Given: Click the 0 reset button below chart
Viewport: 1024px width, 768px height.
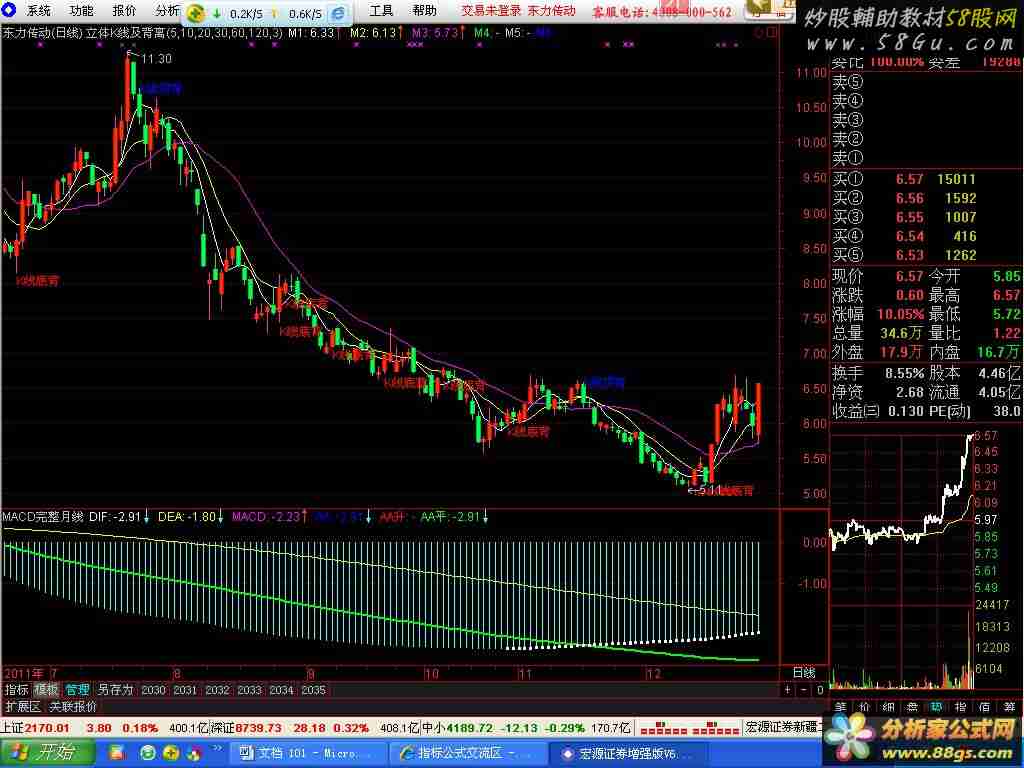Looking at the screenshot, I should pos(820,690).
